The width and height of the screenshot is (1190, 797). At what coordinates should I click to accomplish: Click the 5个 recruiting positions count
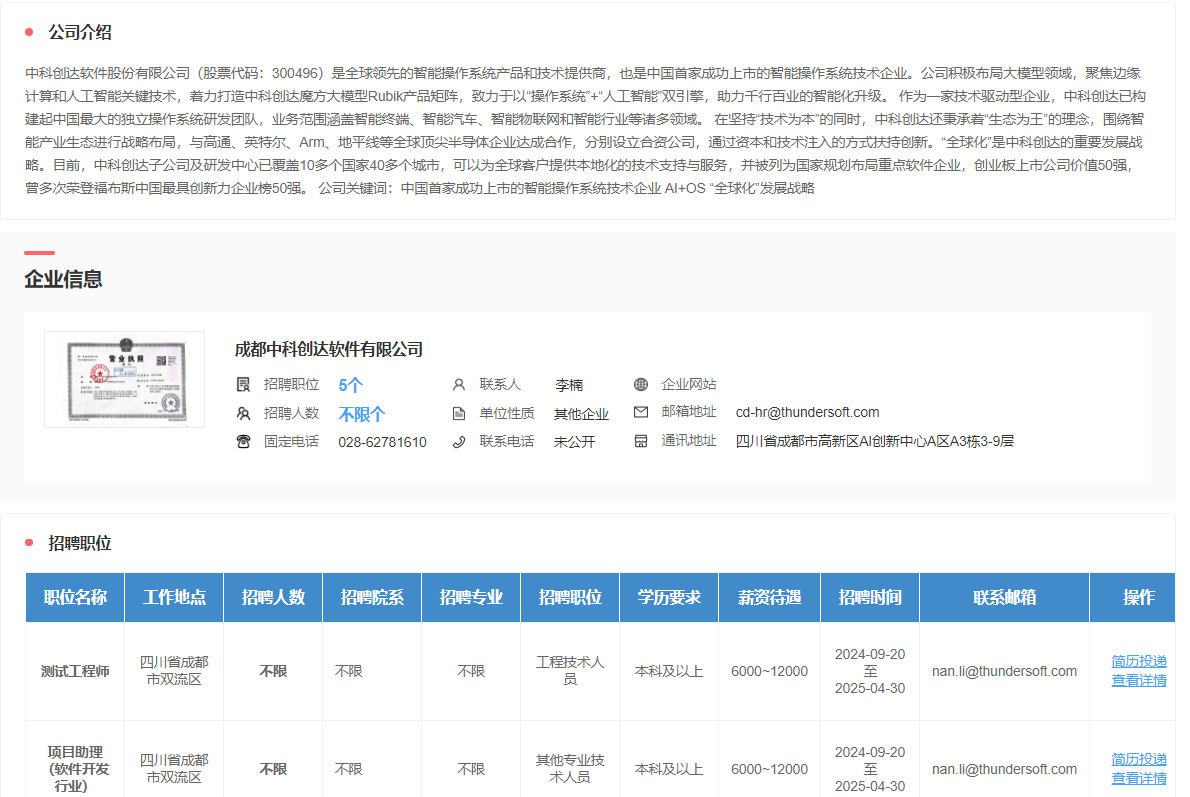point(351,386)
